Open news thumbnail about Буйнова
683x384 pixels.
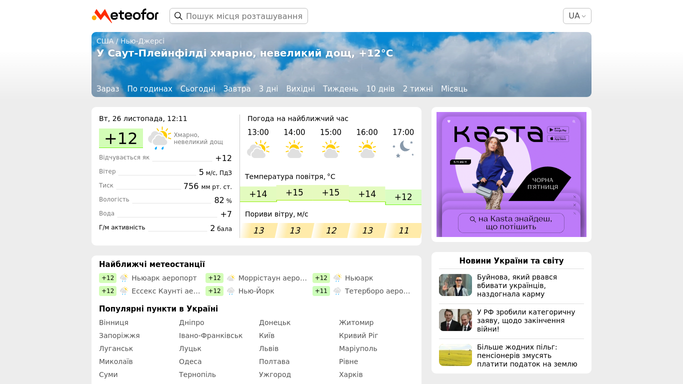pyautogui.click(x=455, y=285)
